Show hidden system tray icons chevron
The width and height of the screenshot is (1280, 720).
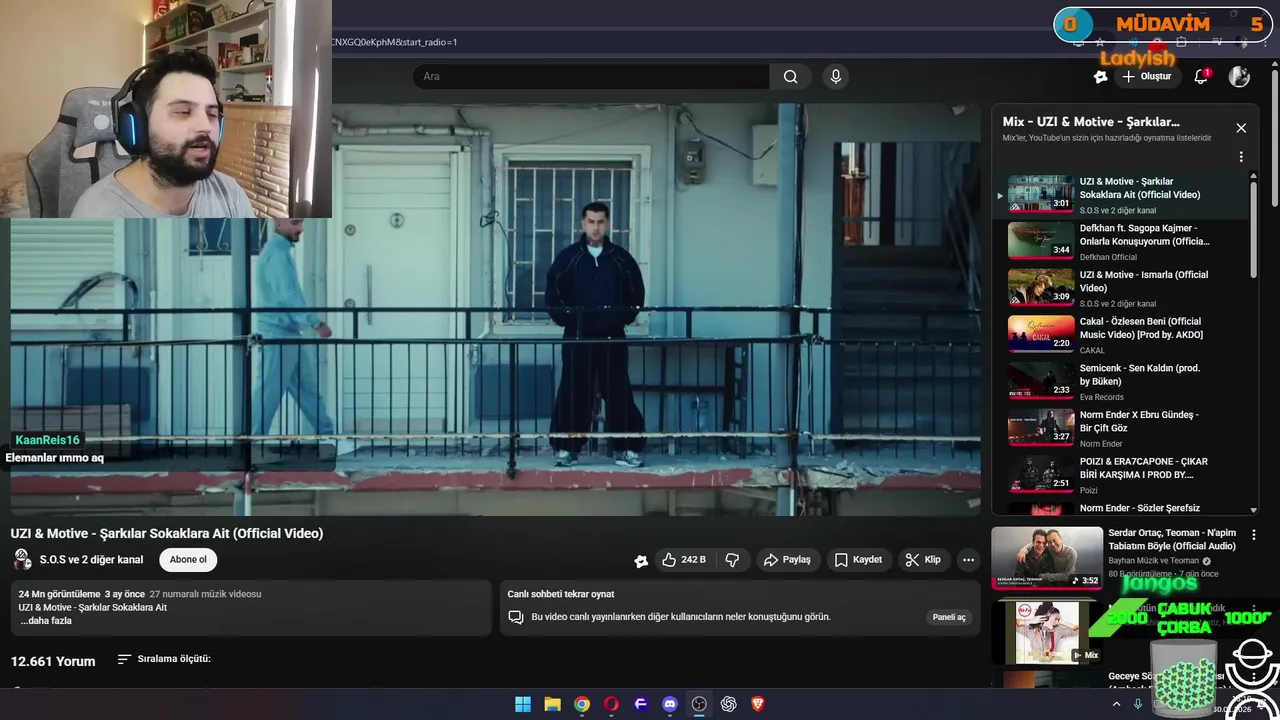1117,704
